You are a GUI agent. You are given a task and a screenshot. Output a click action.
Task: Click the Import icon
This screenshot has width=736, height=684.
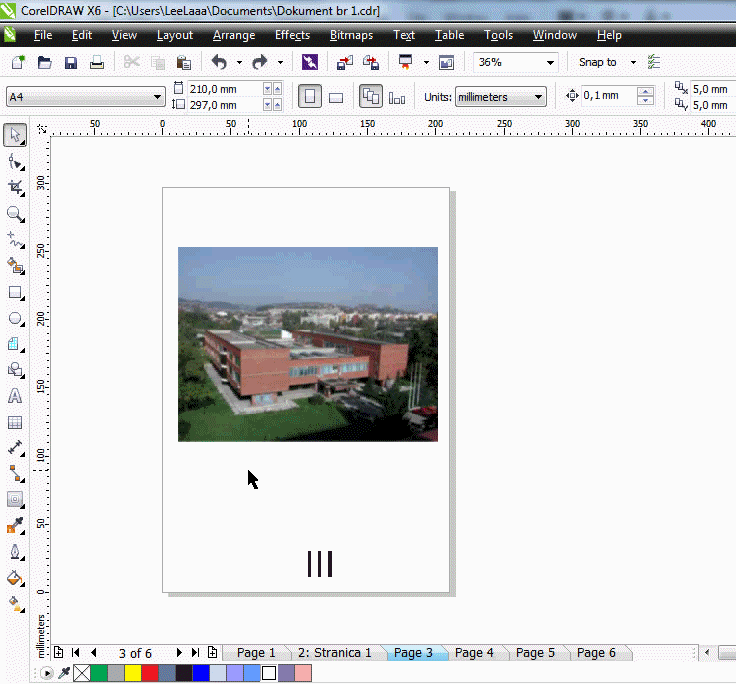click(x=345, y=62)
